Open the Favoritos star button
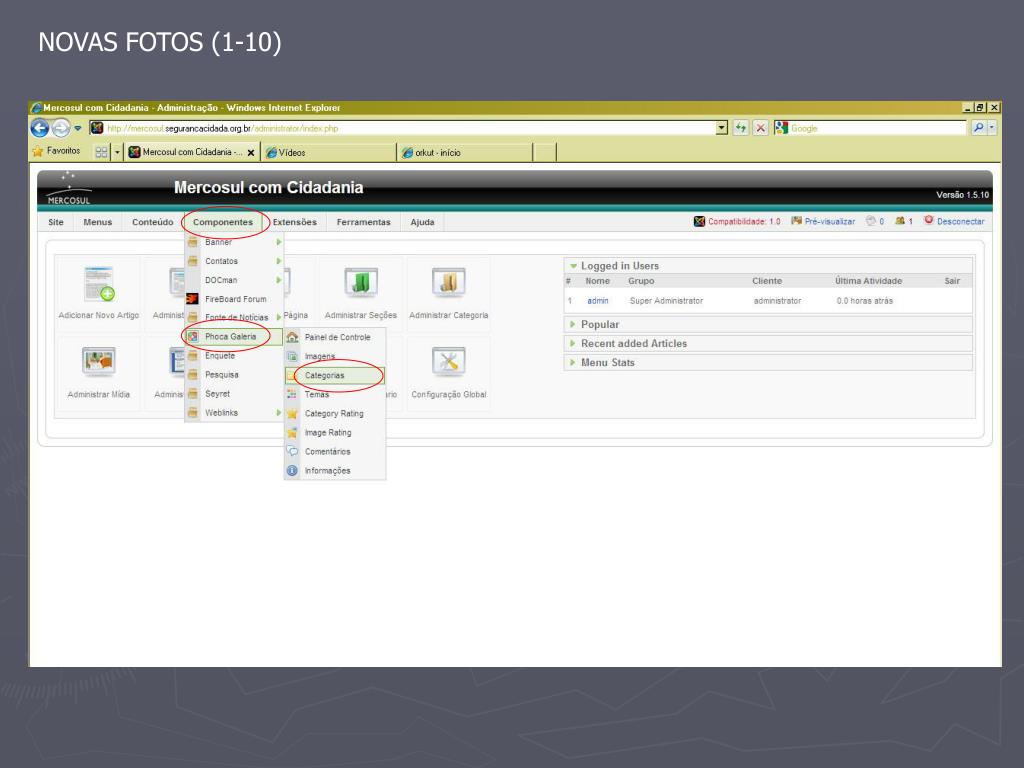Image resolution: width=1024 pixels, height=768 pixels. [57, 152]
